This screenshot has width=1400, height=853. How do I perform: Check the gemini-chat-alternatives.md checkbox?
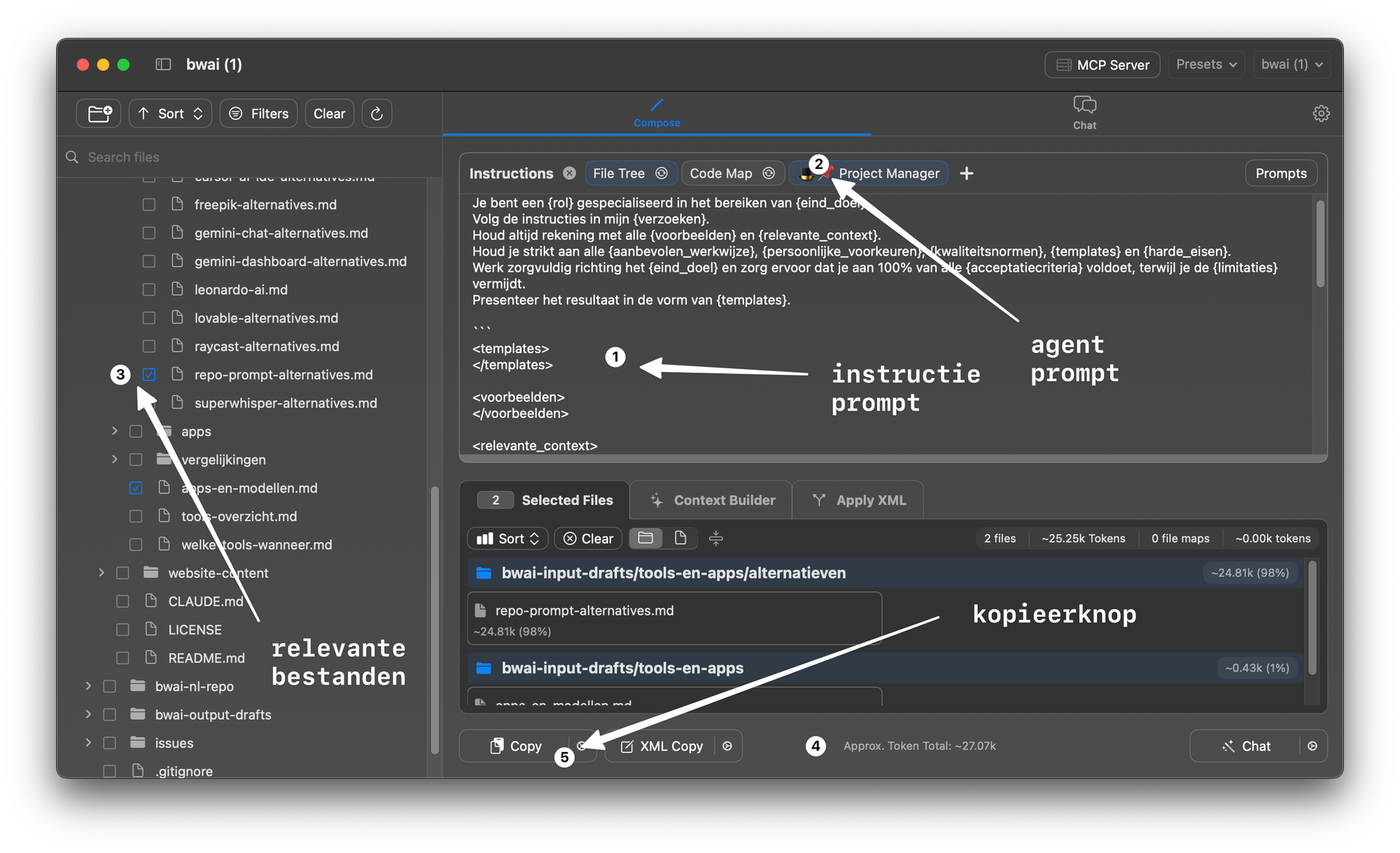click(x=149, y=233)
